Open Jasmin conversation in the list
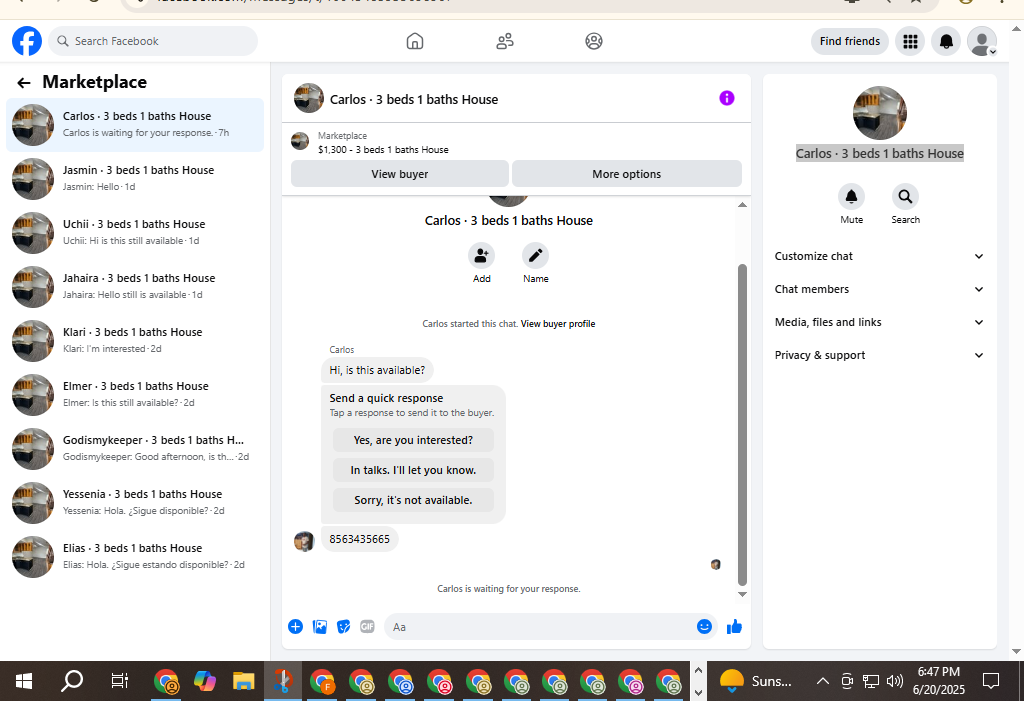Screen dimensions: 1024x701 [135, 178]
